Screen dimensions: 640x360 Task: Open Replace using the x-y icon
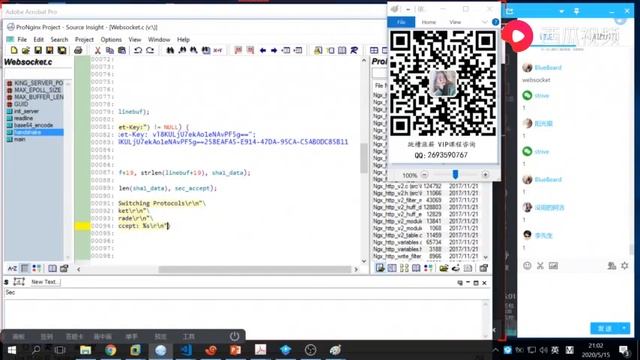[x=218, y=50]
